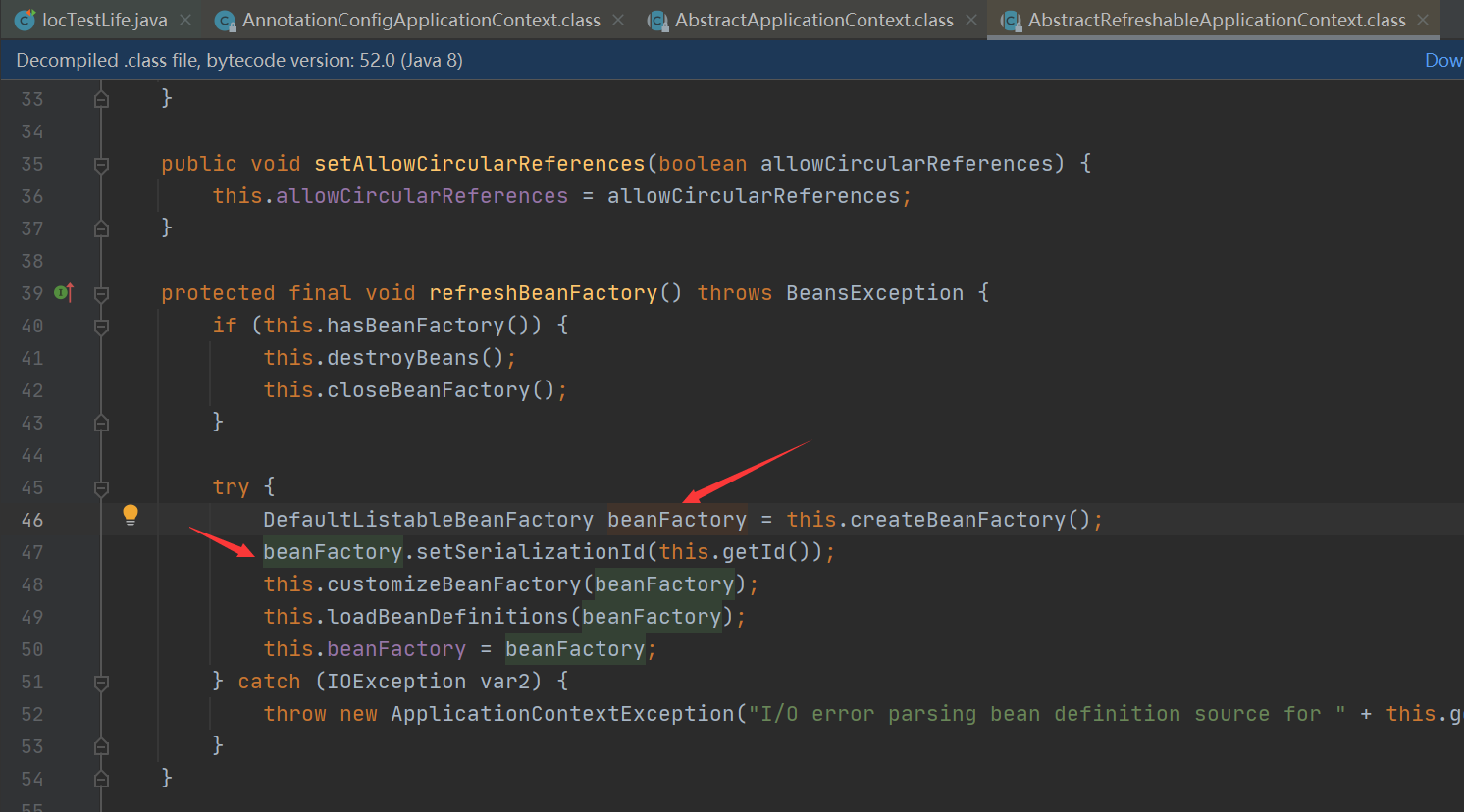Click the setSerializationId call on line 47
The image size is (1464, 812).
point(531,552)
